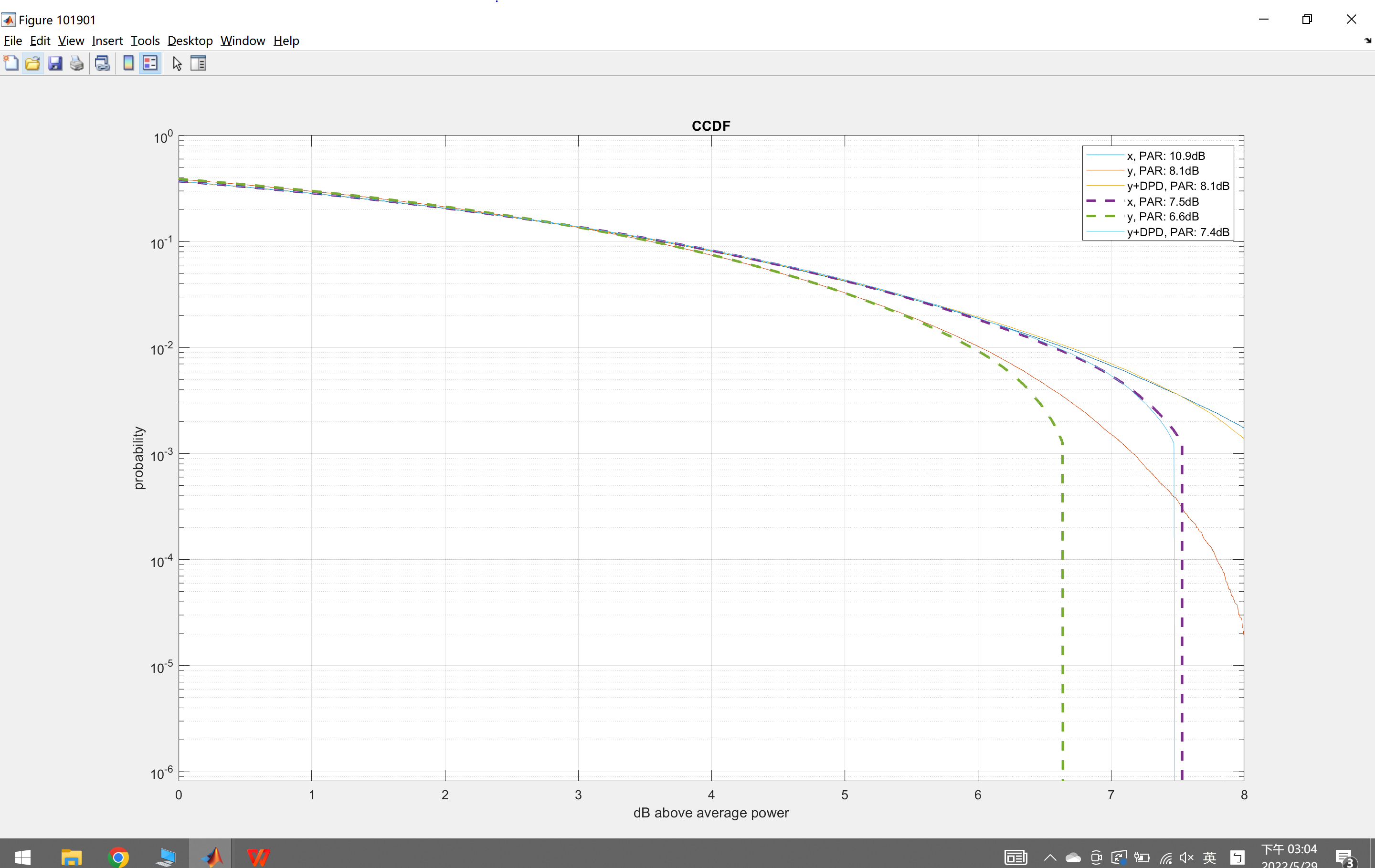Click the Link Plot icon
1375x868 pixels.
(x=102, y=63)
